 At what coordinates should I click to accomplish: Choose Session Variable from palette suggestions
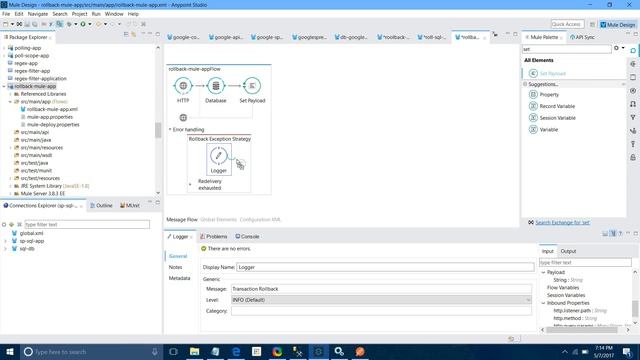click(552, 118)
